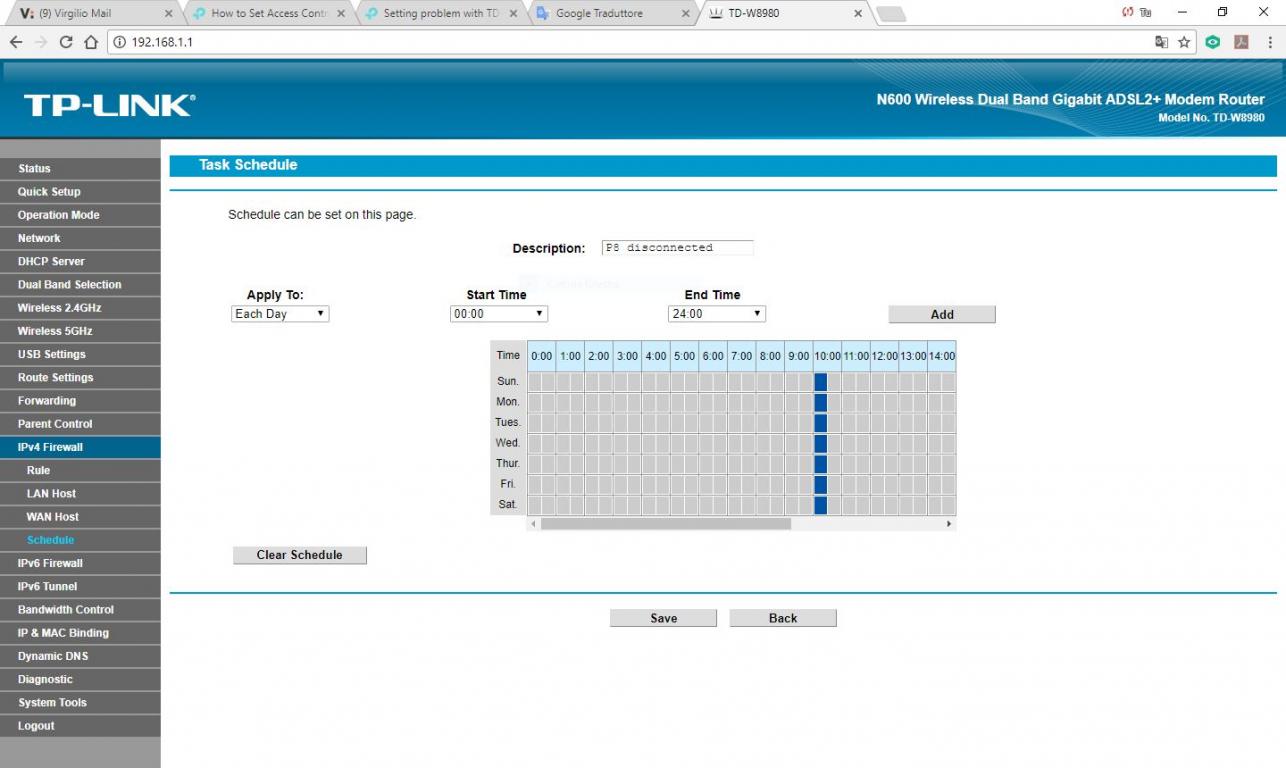
Task: Open Bandwidth Control menu item
Action: click(x=80, y=609)
